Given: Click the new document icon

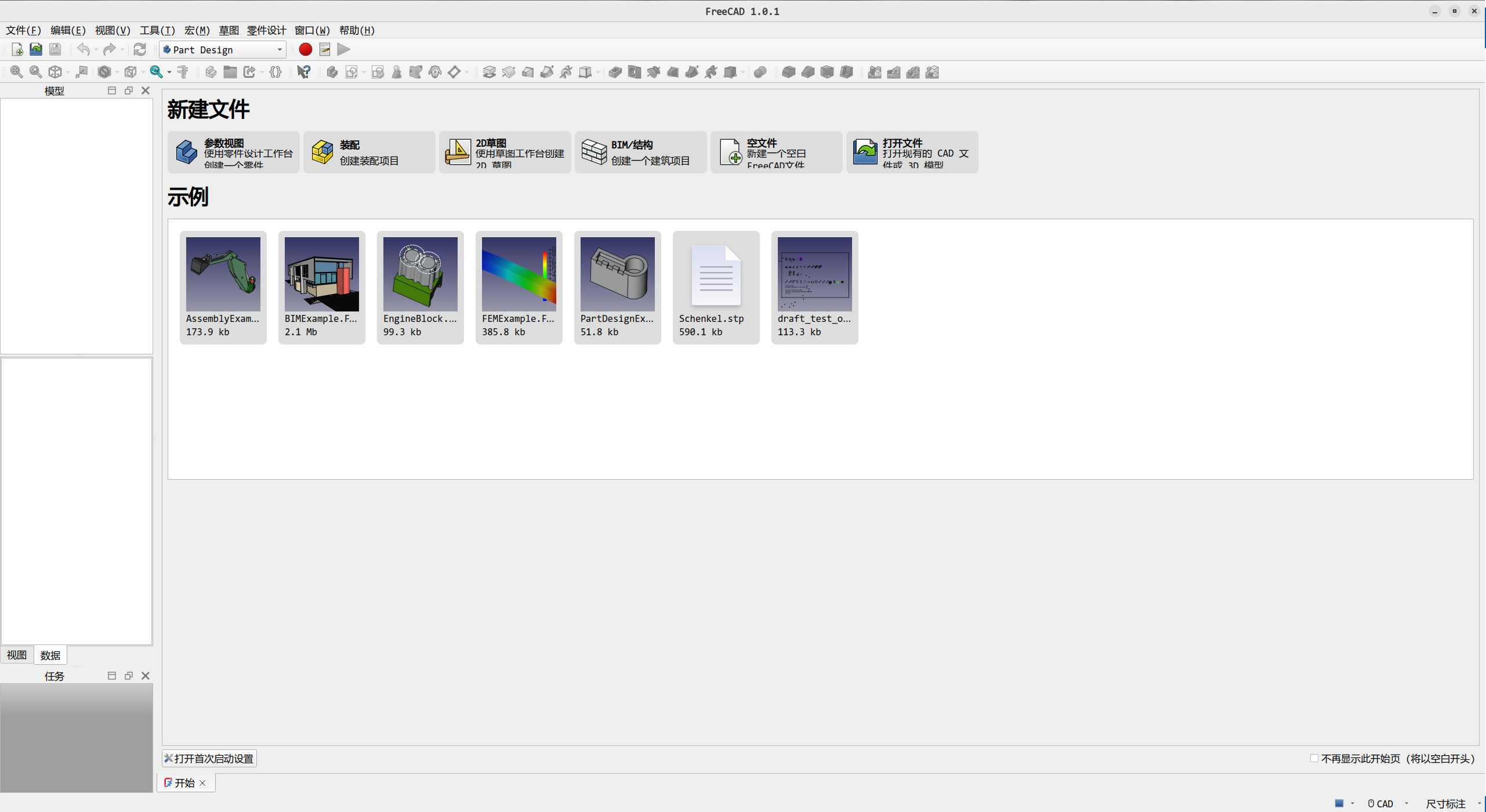Looking at the screenshot, I should coord(17,49).
